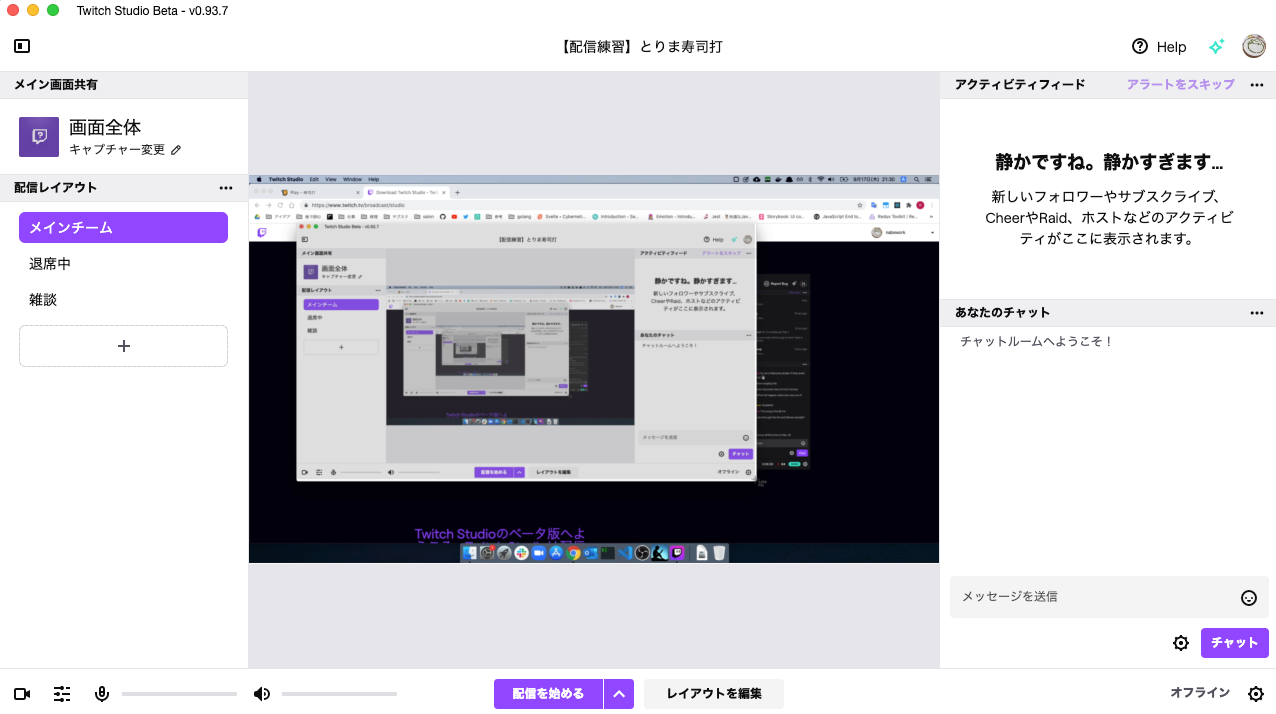The image size is (1276, 714).
Task: Adjust the speaker volume slider
Action: (x=339, y=694)
